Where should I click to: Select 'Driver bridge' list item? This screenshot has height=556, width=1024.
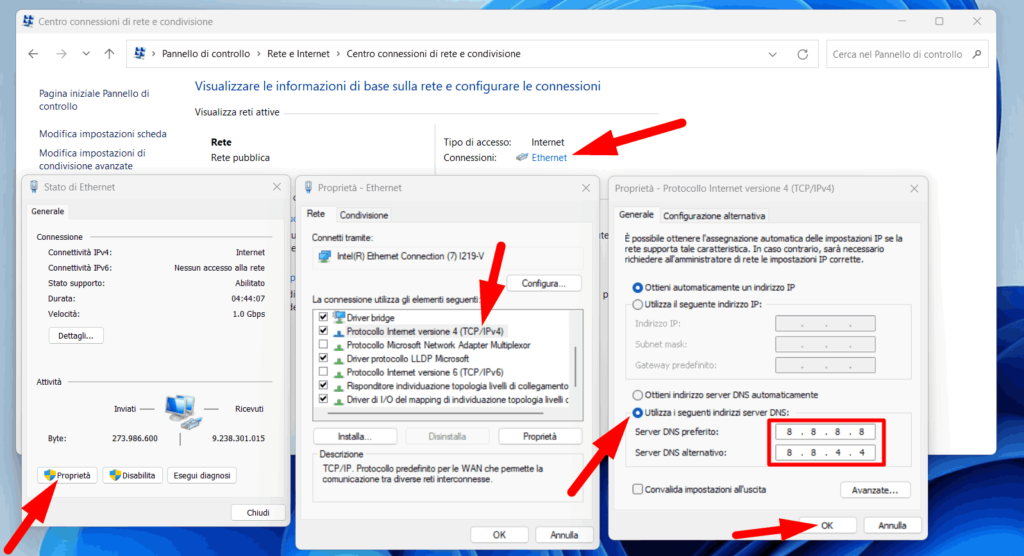pos(370,318)
